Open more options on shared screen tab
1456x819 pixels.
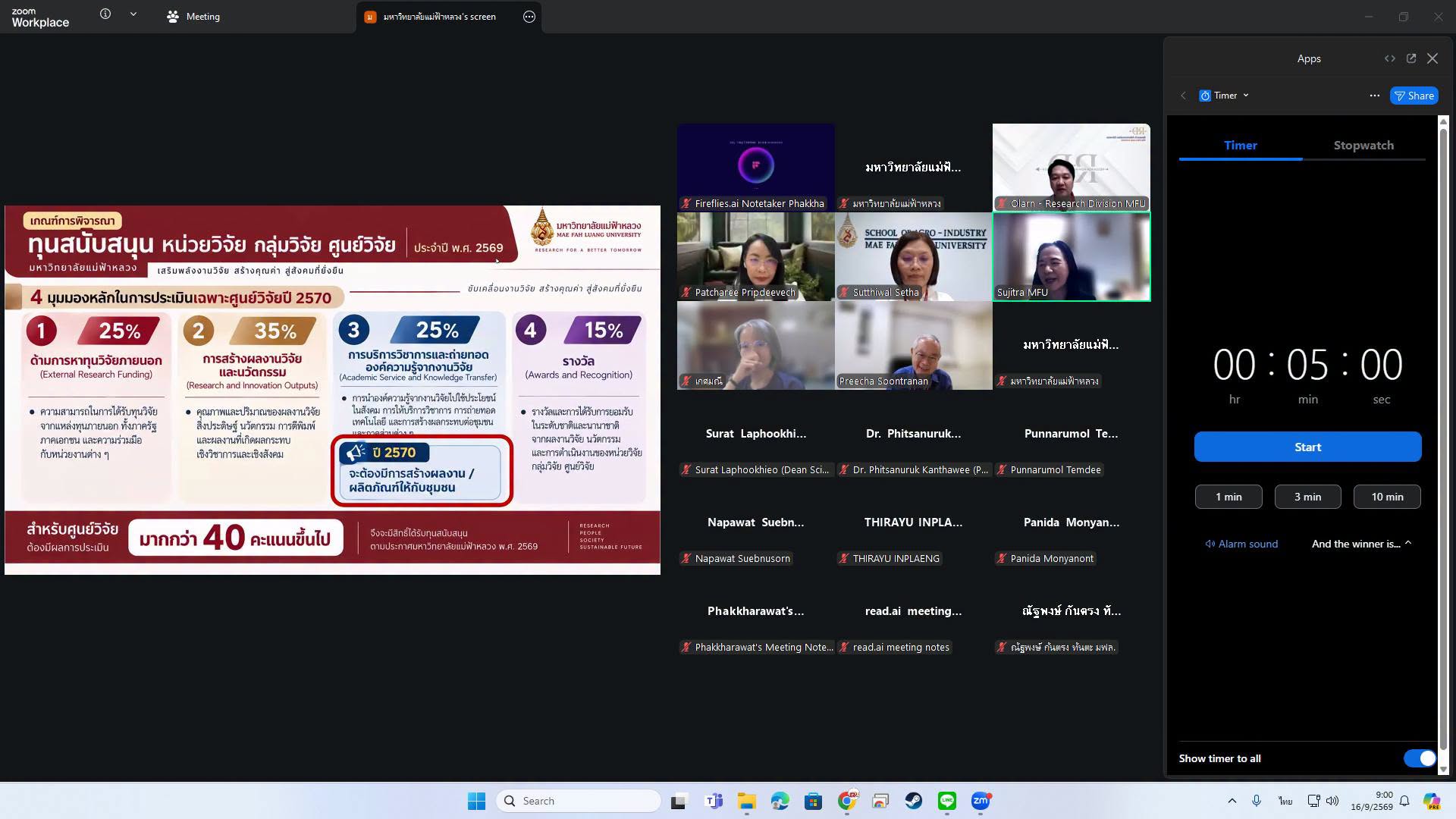(x=529, y=17)
